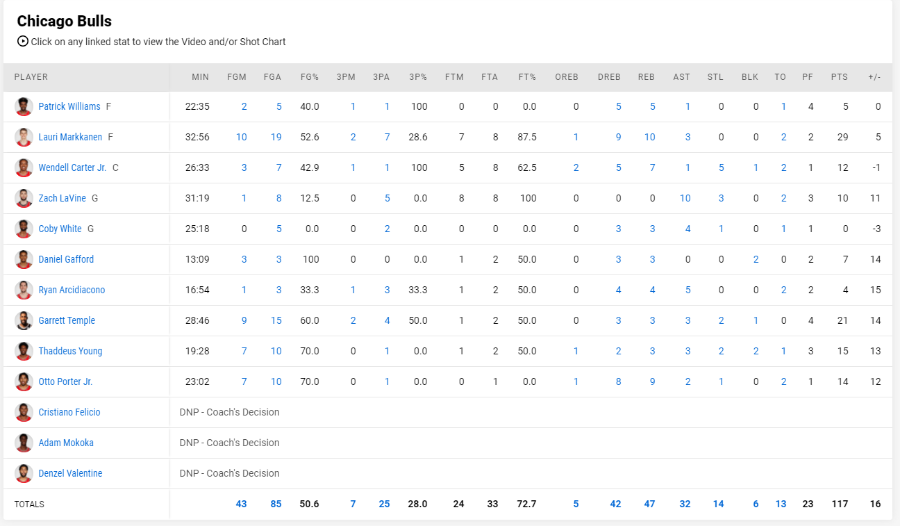The width and height of the screenshot is (900, 526).
Task: View team total 43 field goals made
Action: click(241, 504)
